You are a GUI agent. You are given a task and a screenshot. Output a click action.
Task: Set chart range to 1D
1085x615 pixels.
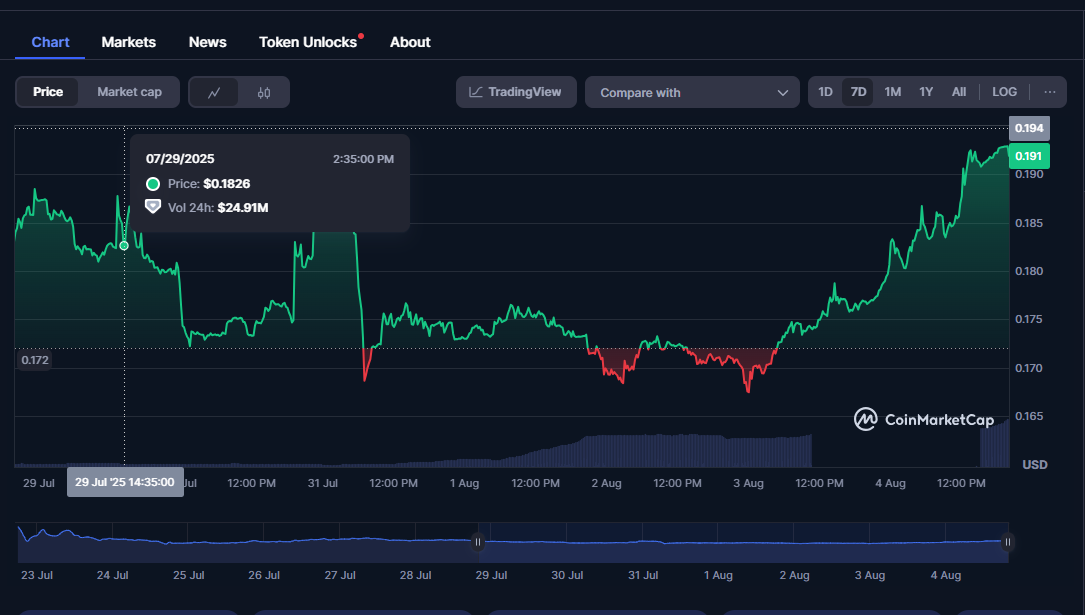tap(825, 92)
